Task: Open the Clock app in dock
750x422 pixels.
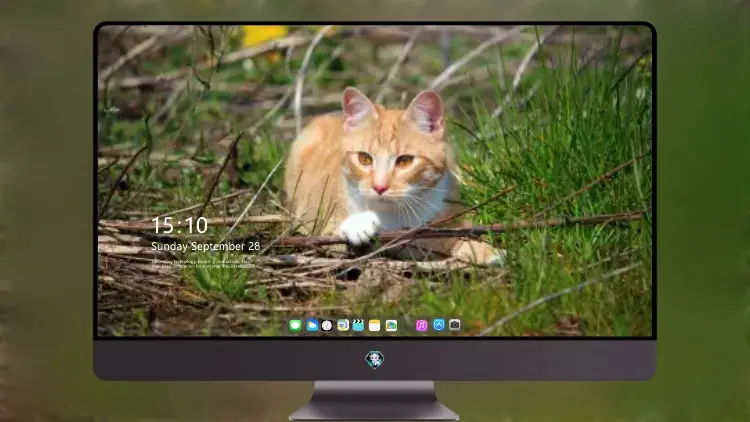Action: [327, 325]
